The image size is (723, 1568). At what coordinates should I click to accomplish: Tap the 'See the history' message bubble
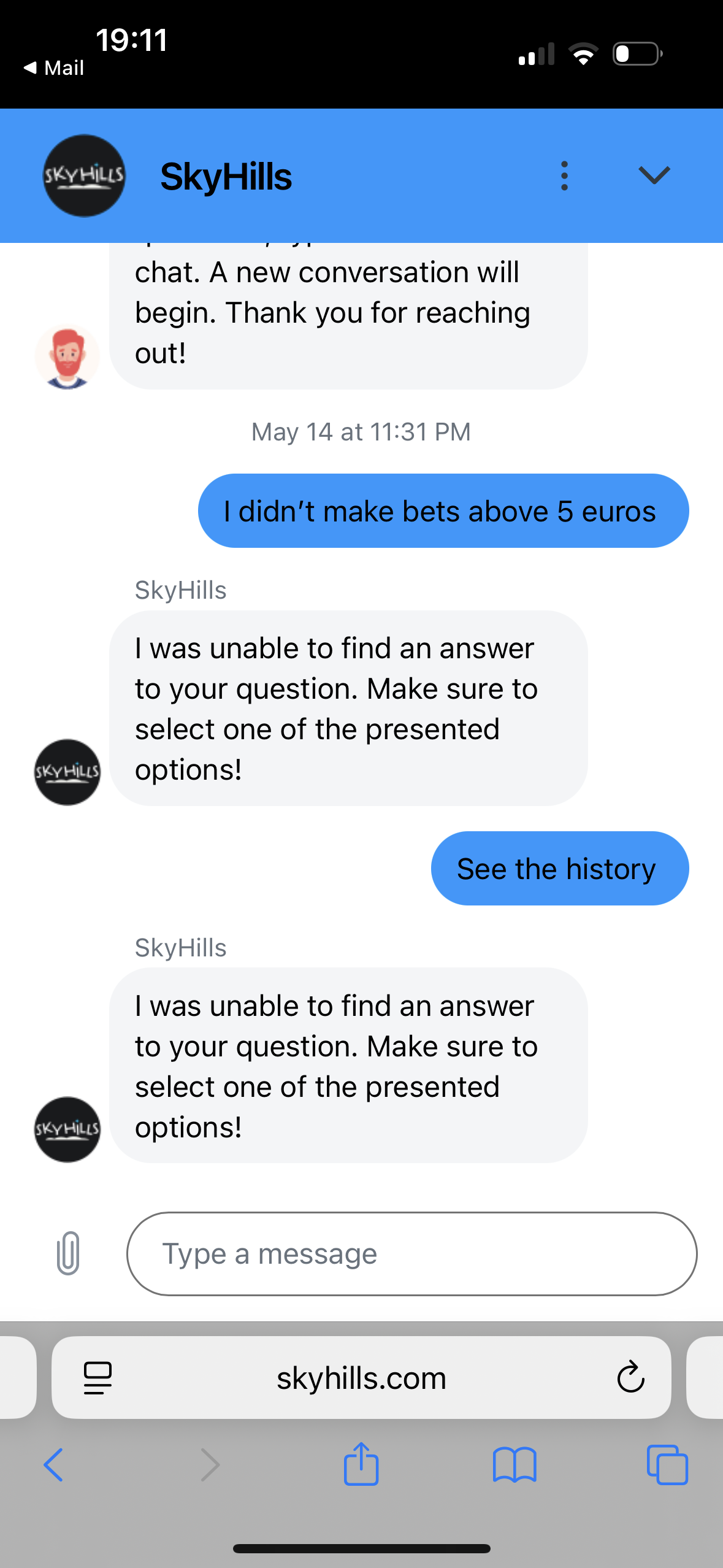pyautogui.click(x=559, y=868)
